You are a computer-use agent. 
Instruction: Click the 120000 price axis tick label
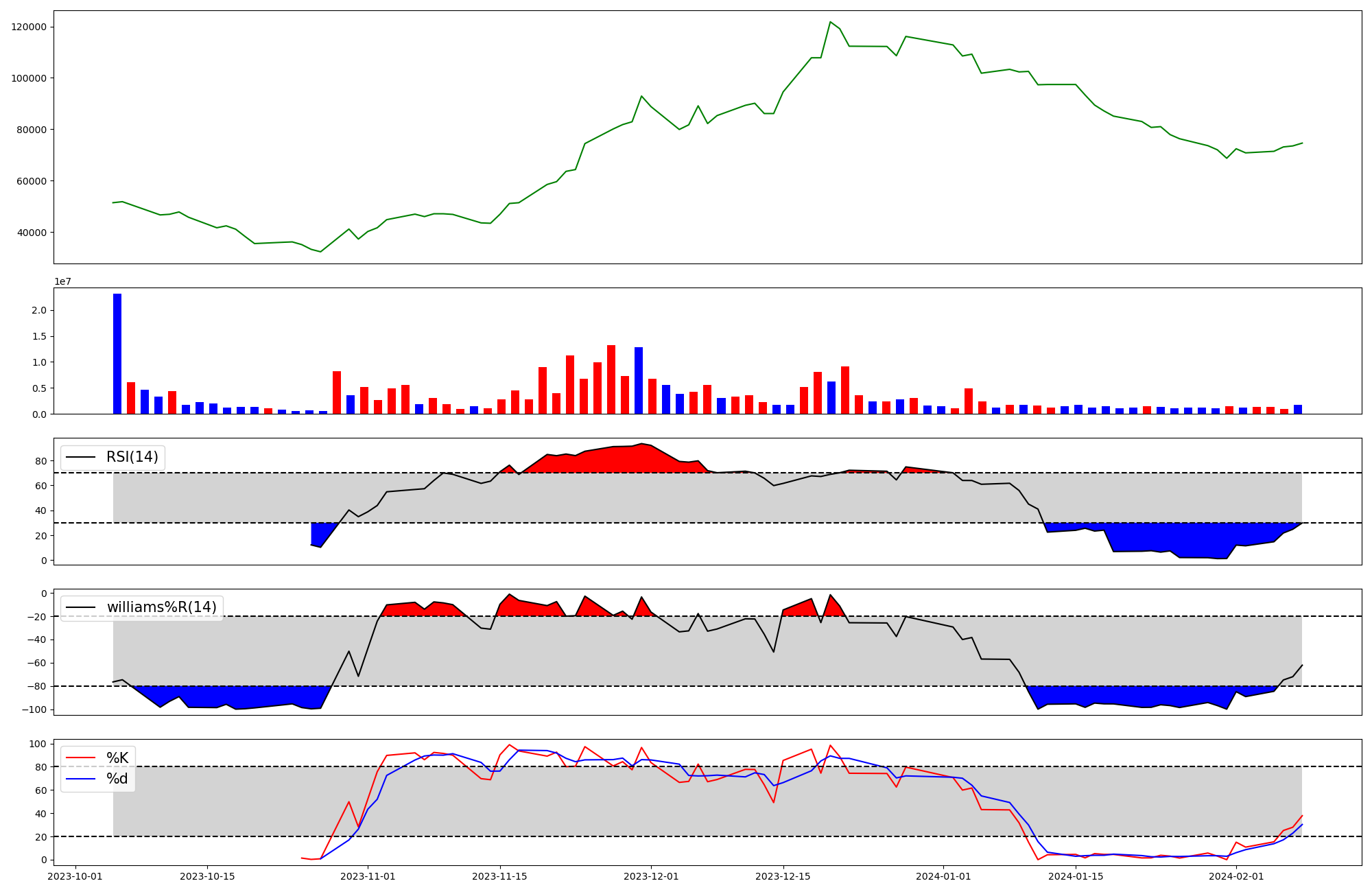point(29,27)
